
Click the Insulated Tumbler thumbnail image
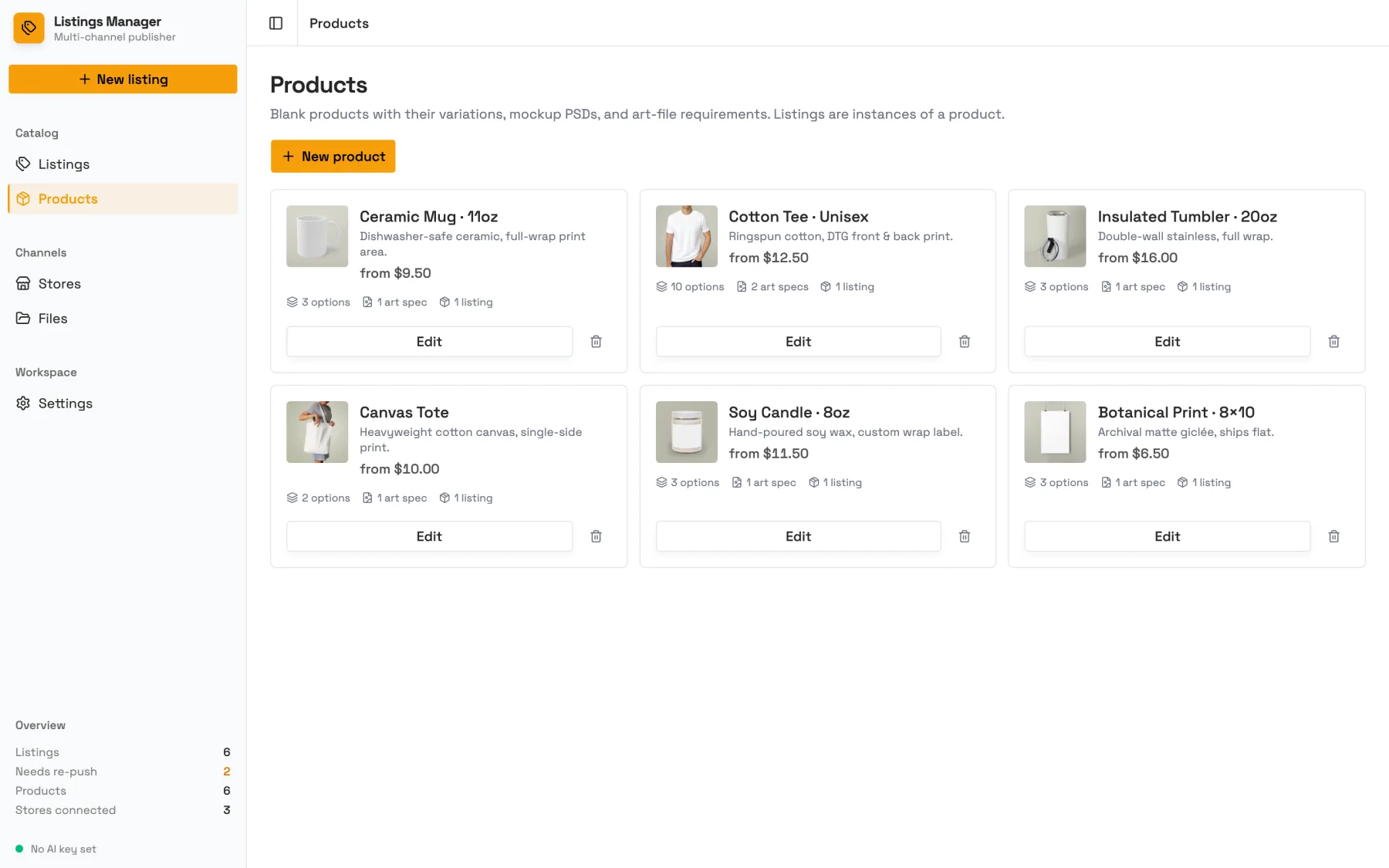pos(1055,236)
